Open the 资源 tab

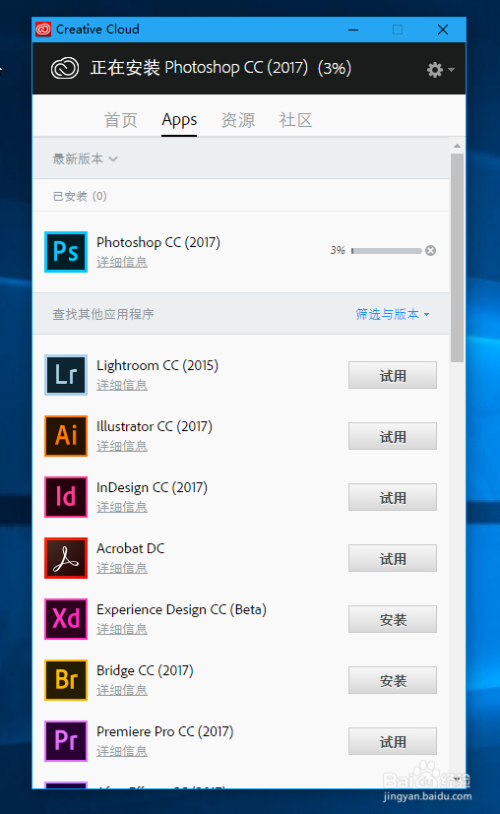point(238,120)
